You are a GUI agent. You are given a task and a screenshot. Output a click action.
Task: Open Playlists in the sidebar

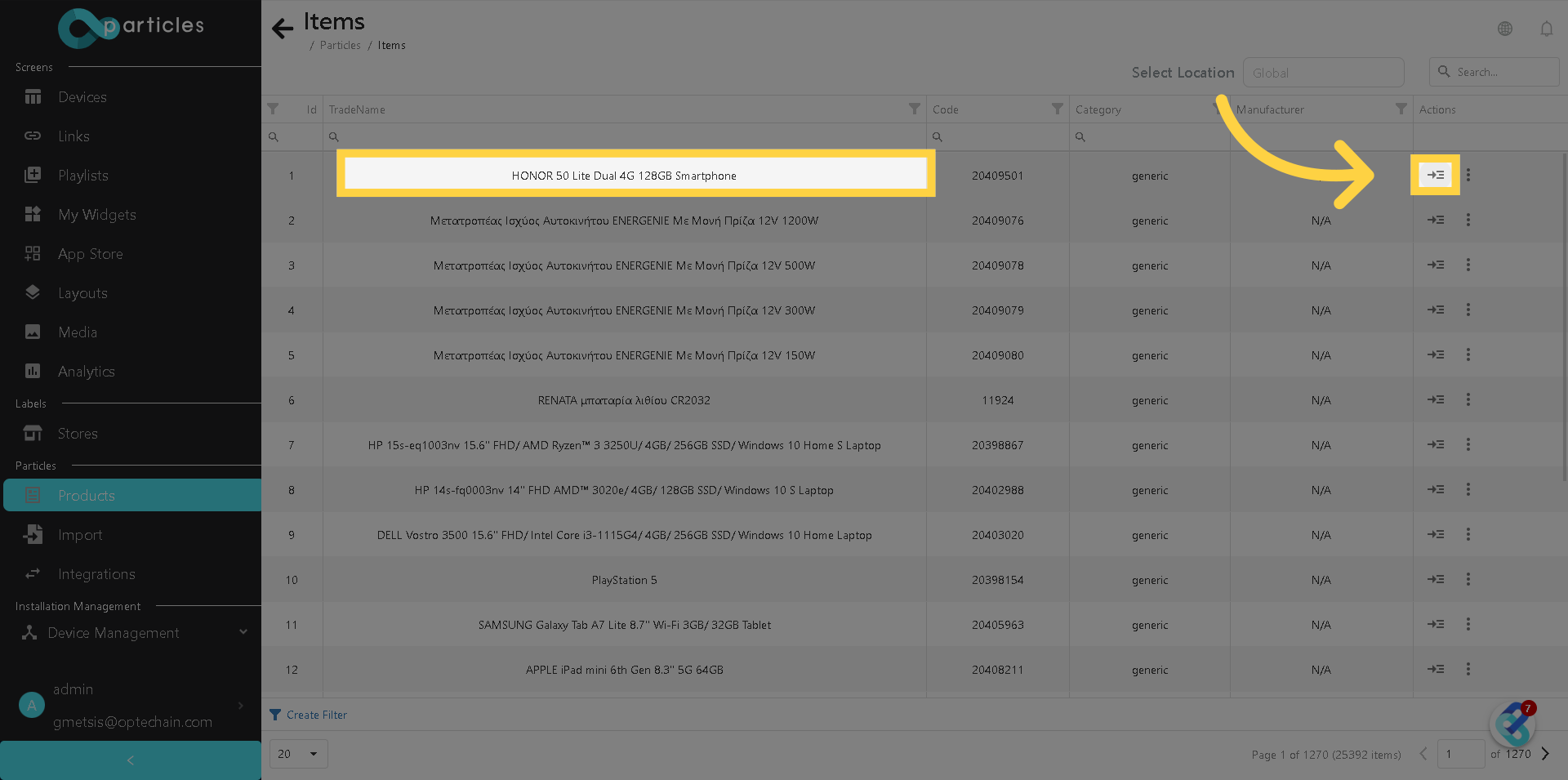83,176
